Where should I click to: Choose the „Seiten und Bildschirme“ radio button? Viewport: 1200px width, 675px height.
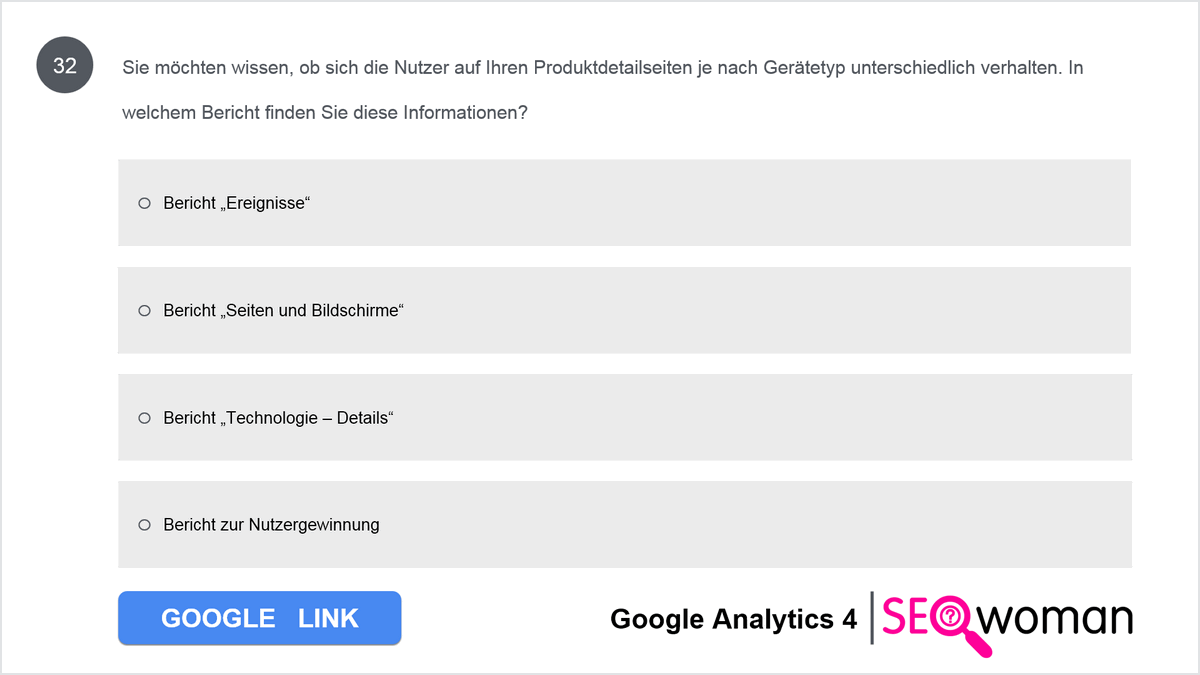click(144, 310)
